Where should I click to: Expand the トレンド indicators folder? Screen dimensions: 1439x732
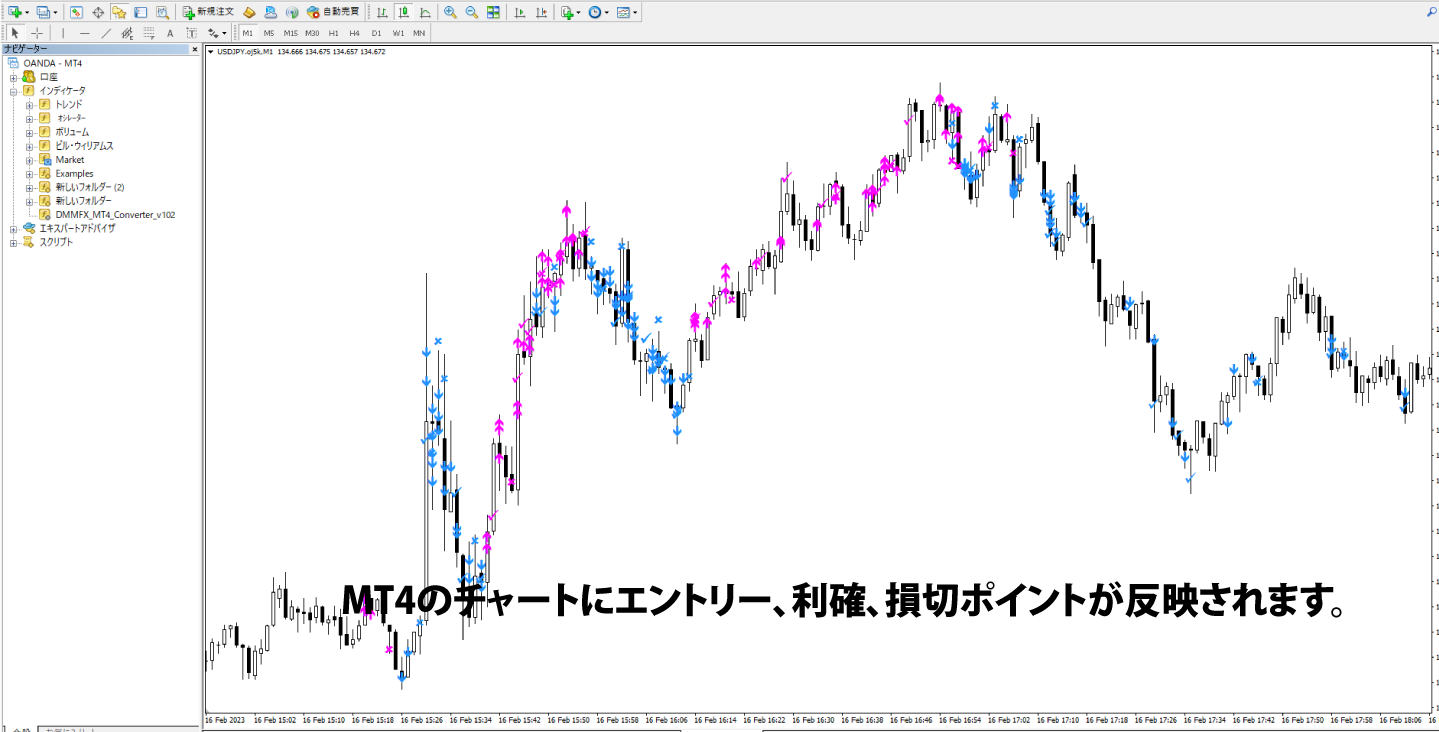[x=30, y=104]
